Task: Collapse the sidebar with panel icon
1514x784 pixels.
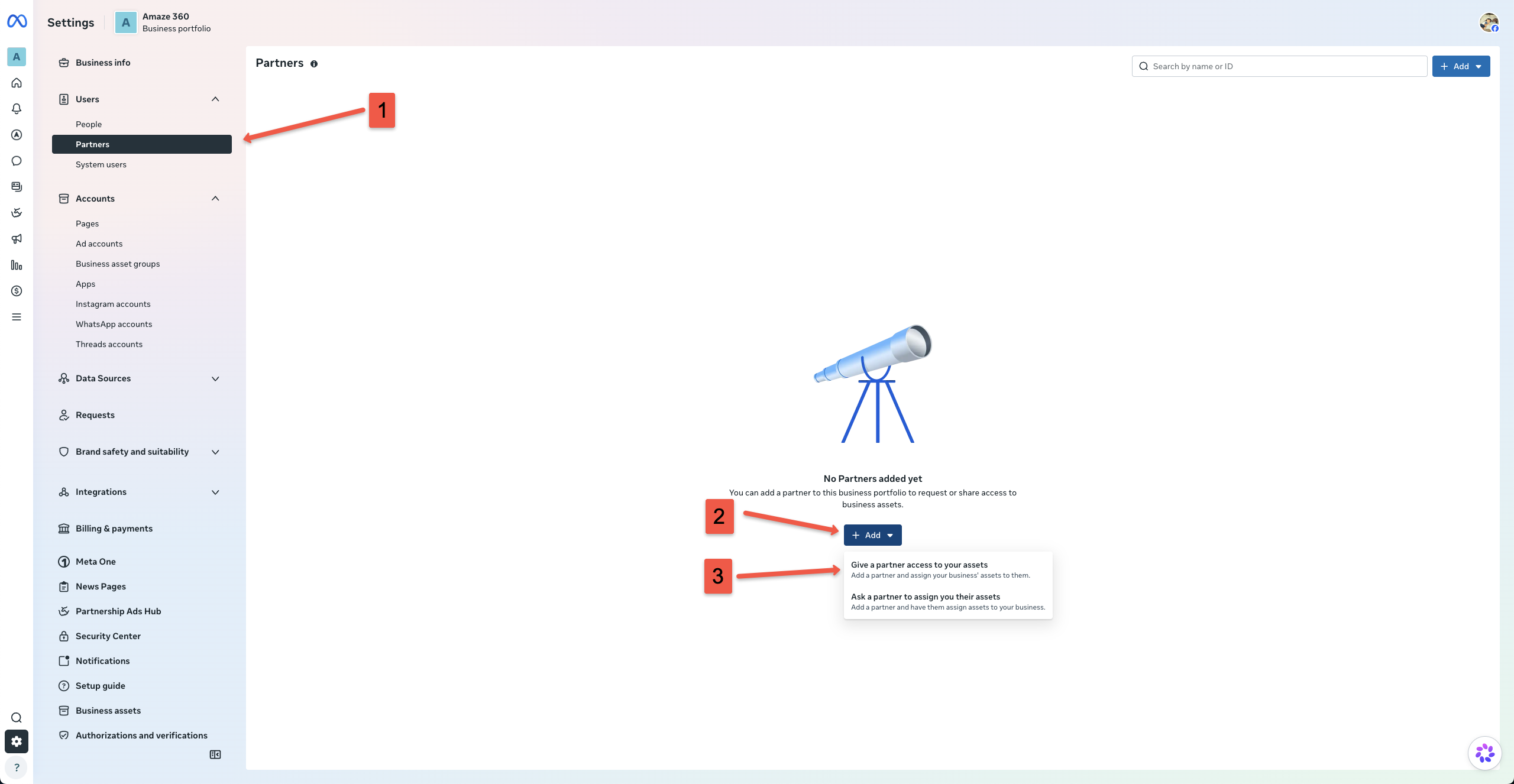Action: (215, 754)
